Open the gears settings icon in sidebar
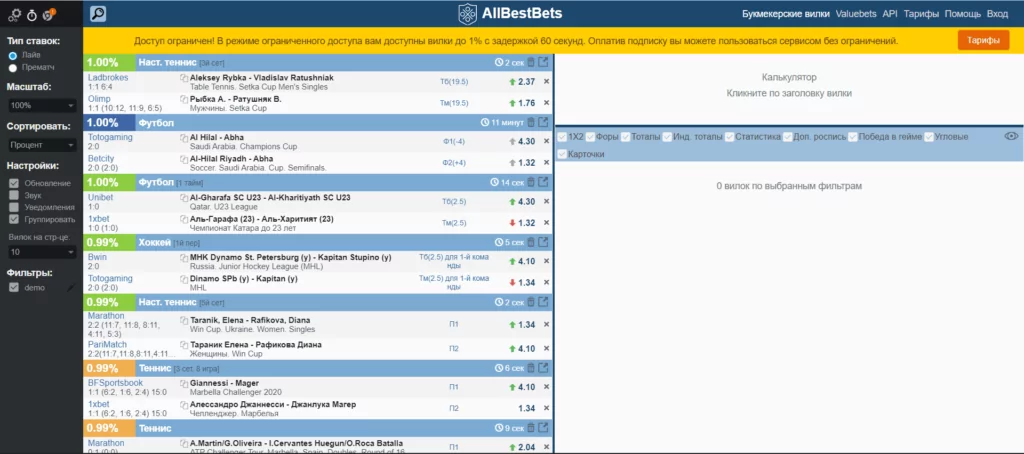The width and height of the screenshot is (1024, 454). (16, 13)
